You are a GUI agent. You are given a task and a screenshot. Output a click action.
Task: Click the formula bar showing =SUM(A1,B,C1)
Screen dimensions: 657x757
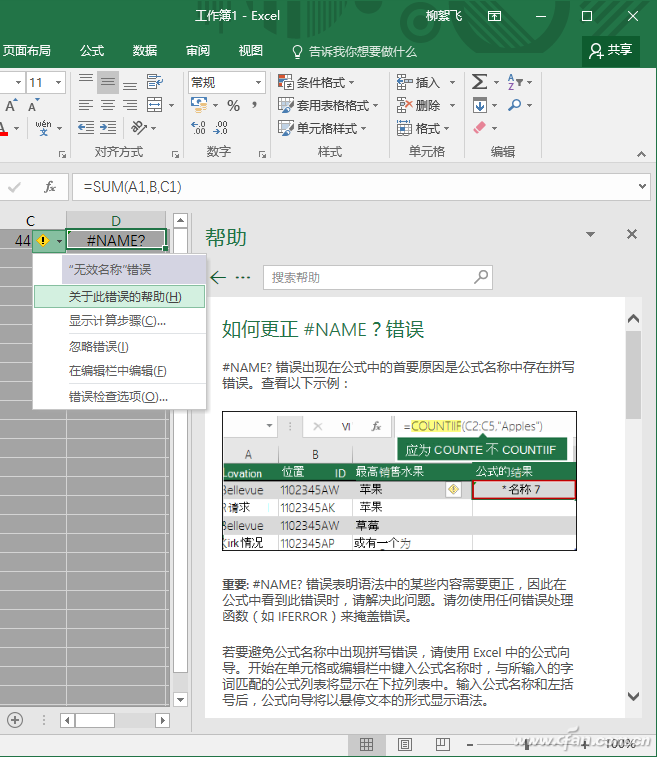[x=360, y=187]
